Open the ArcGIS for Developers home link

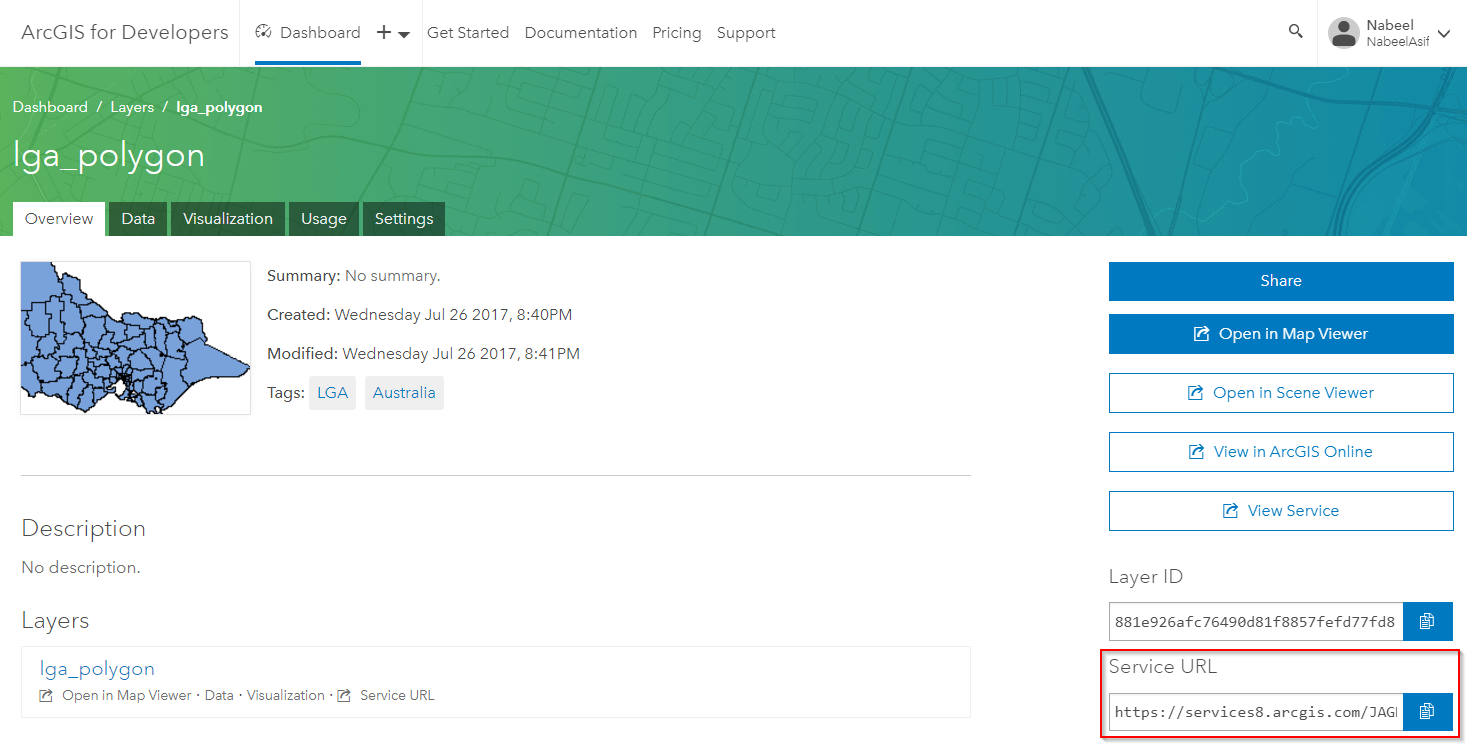[x=125, y=32]
